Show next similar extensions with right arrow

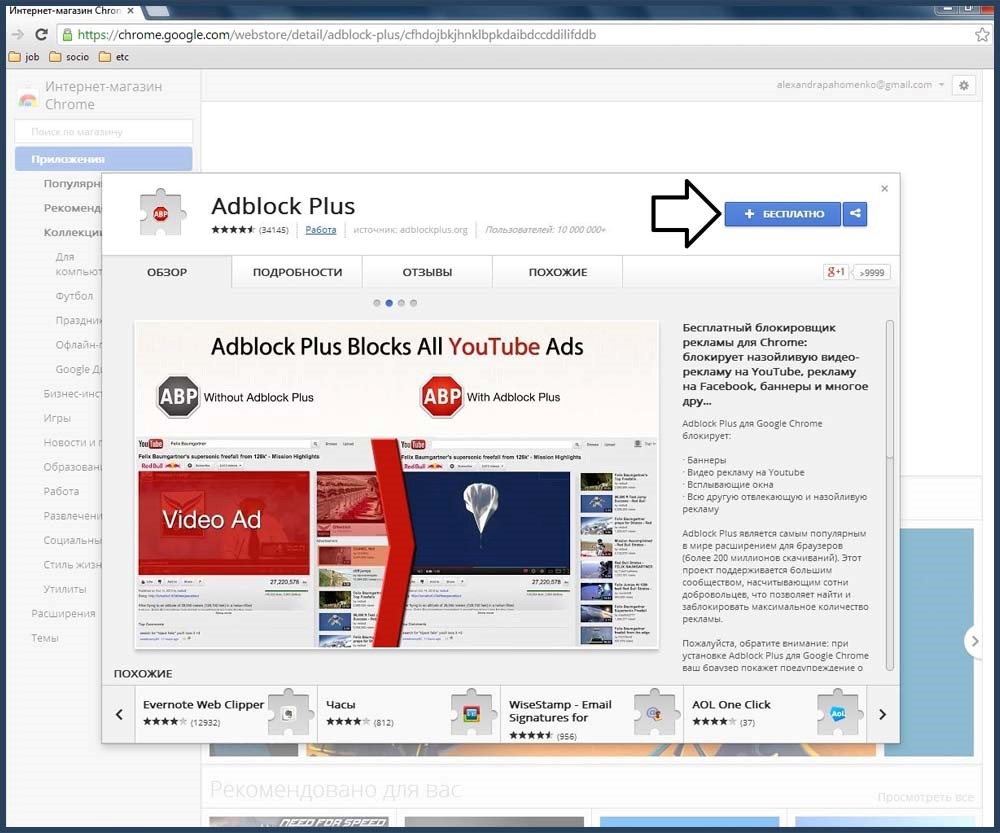coord(883,714)
